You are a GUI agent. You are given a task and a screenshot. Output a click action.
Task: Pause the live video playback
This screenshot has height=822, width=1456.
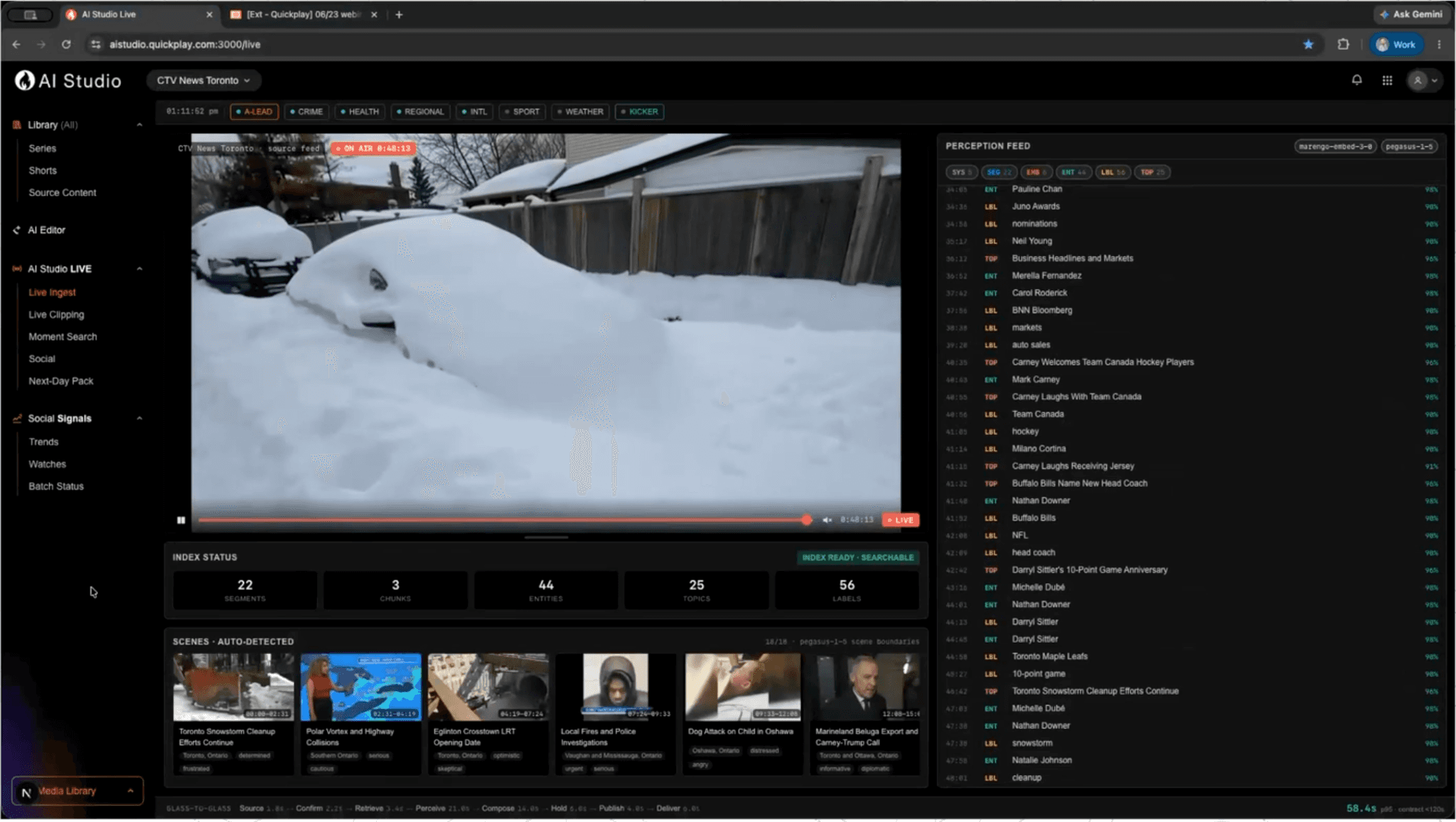(181, 520)
